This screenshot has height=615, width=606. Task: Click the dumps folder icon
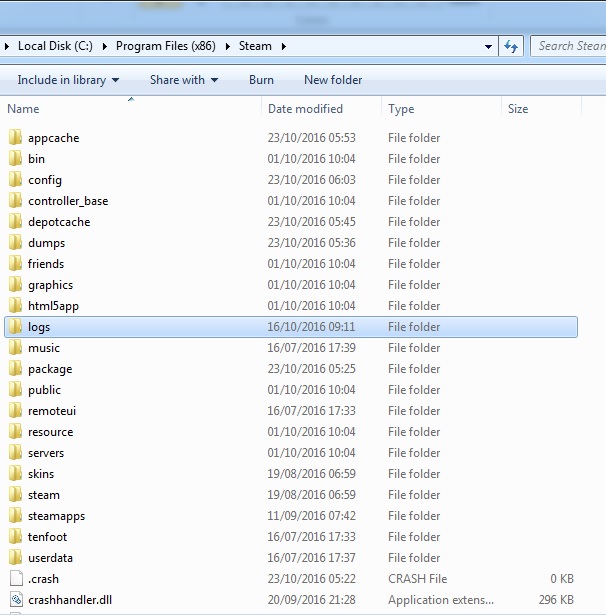click(x=15, y=242)
